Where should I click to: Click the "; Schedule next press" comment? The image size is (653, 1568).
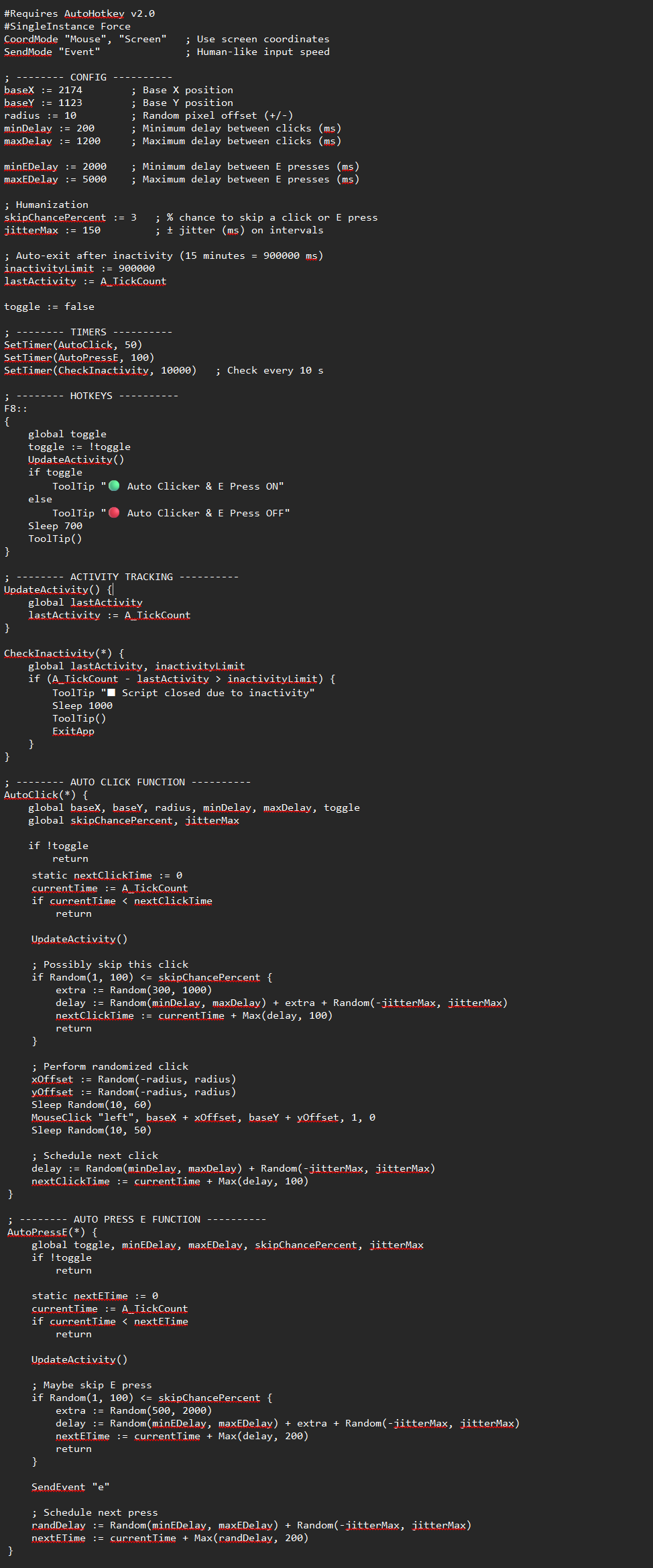tap(95, 1512)
